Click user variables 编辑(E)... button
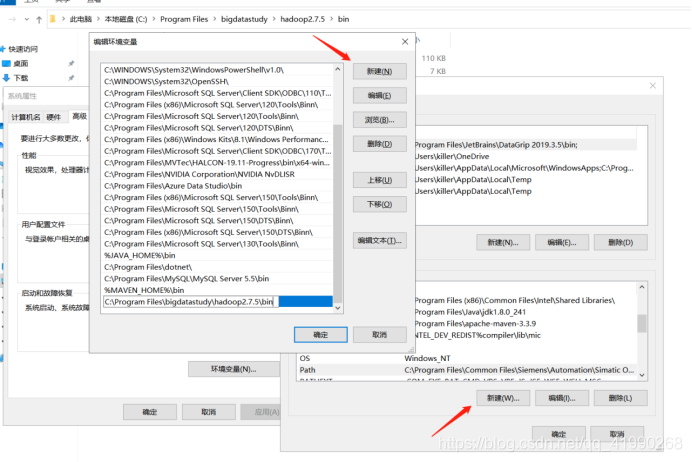Image resolution: width=692 pixels, height=462 pixels. 562,242
